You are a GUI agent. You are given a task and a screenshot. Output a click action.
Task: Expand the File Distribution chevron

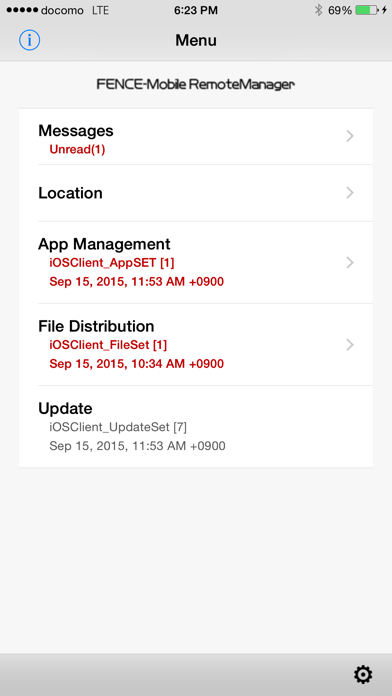[x=350, y=345]
